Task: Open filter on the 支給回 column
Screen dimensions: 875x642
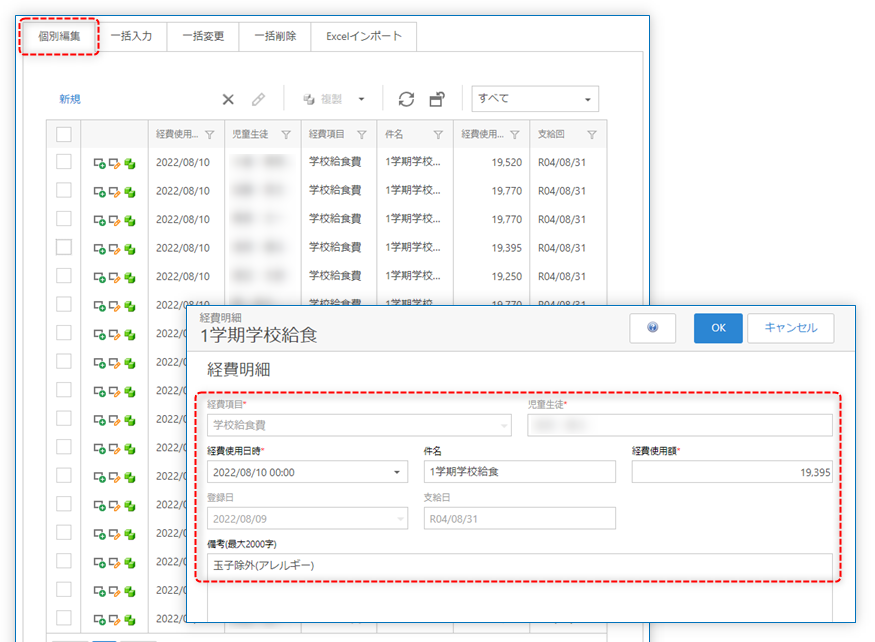Action: point(592,135)
